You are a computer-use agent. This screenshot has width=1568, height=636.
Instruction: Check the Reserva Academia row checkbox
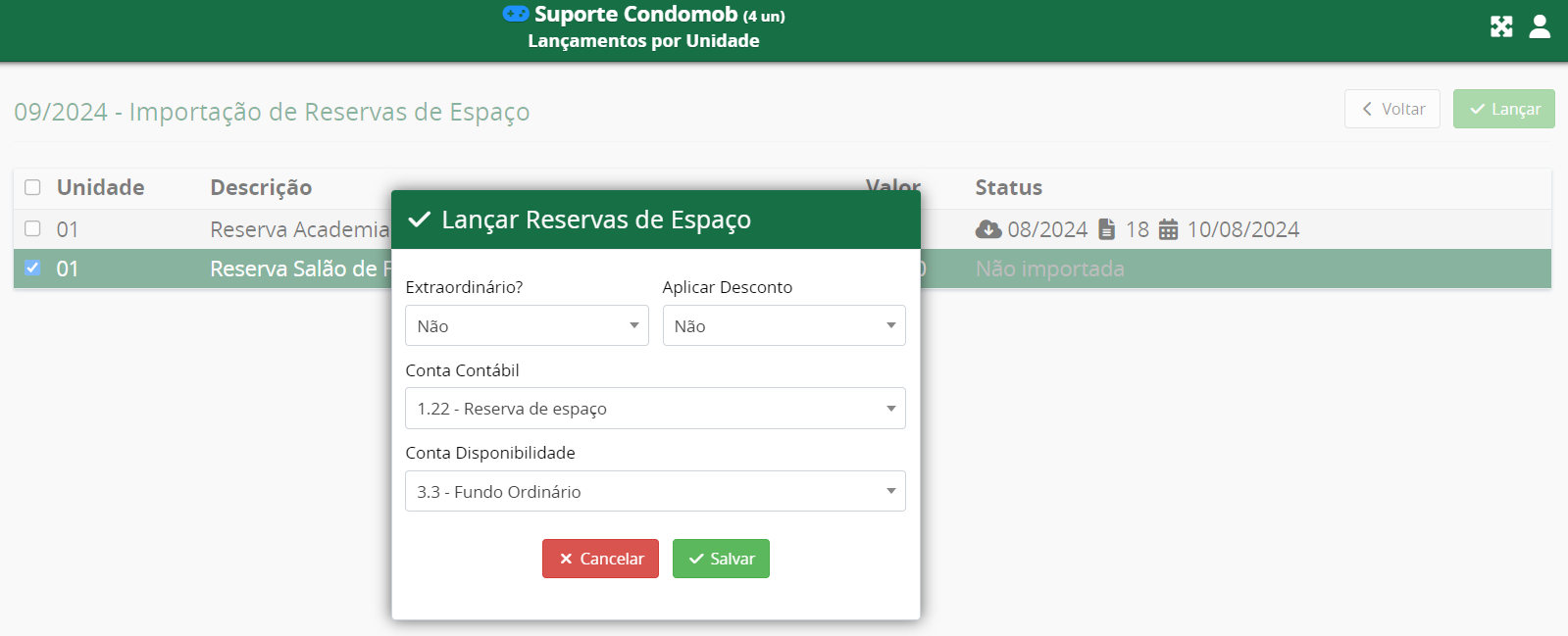tap(33, 228)
